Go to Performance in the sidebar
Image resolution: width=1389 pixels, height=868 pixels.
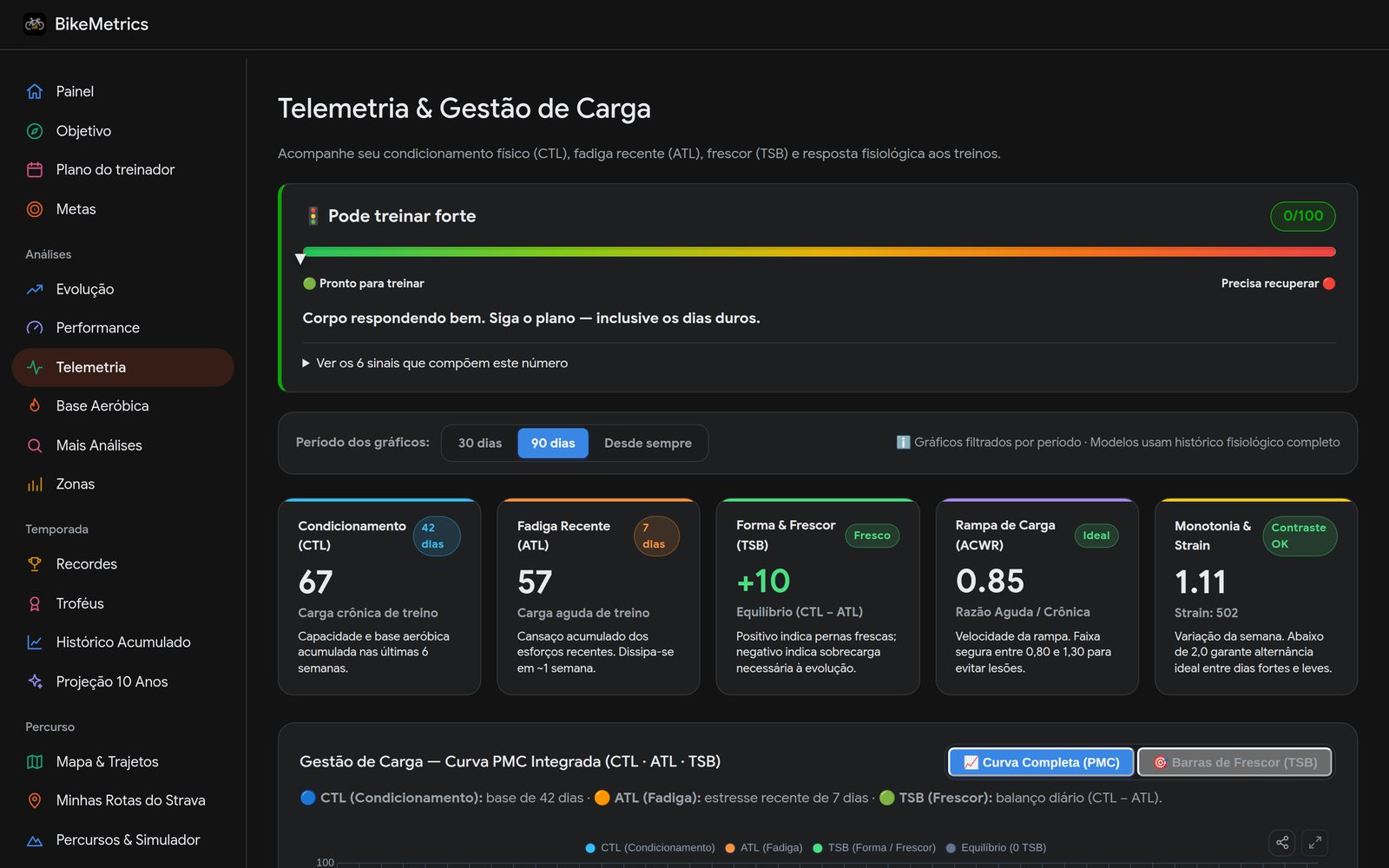(x=123, y=328)
